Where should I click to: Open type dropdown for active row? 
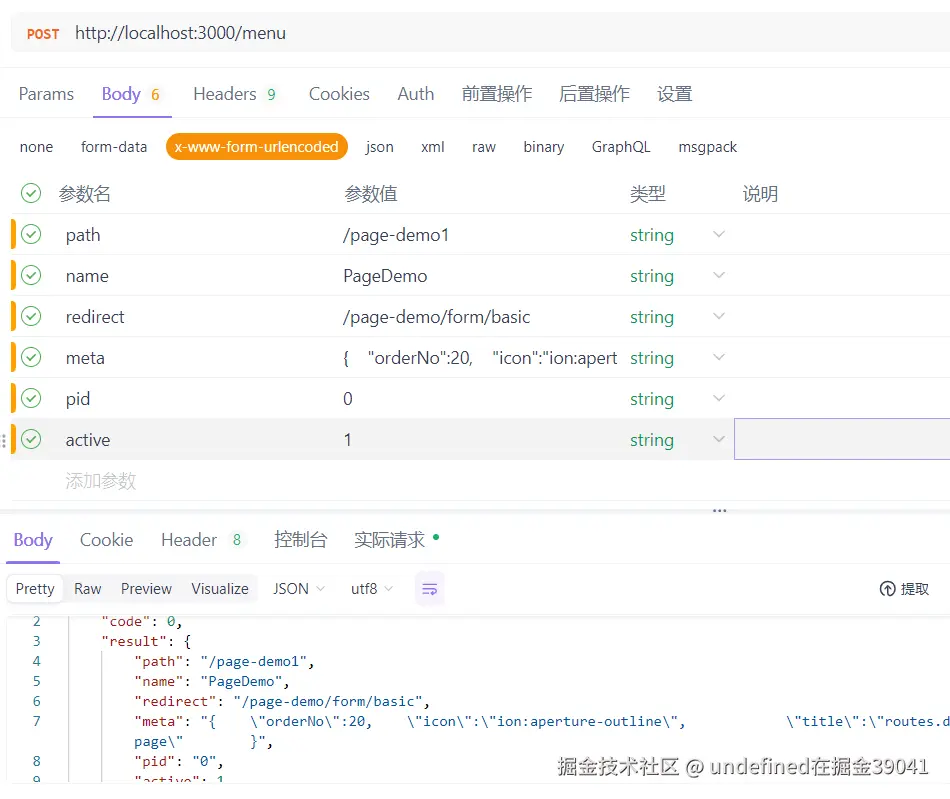719,439
